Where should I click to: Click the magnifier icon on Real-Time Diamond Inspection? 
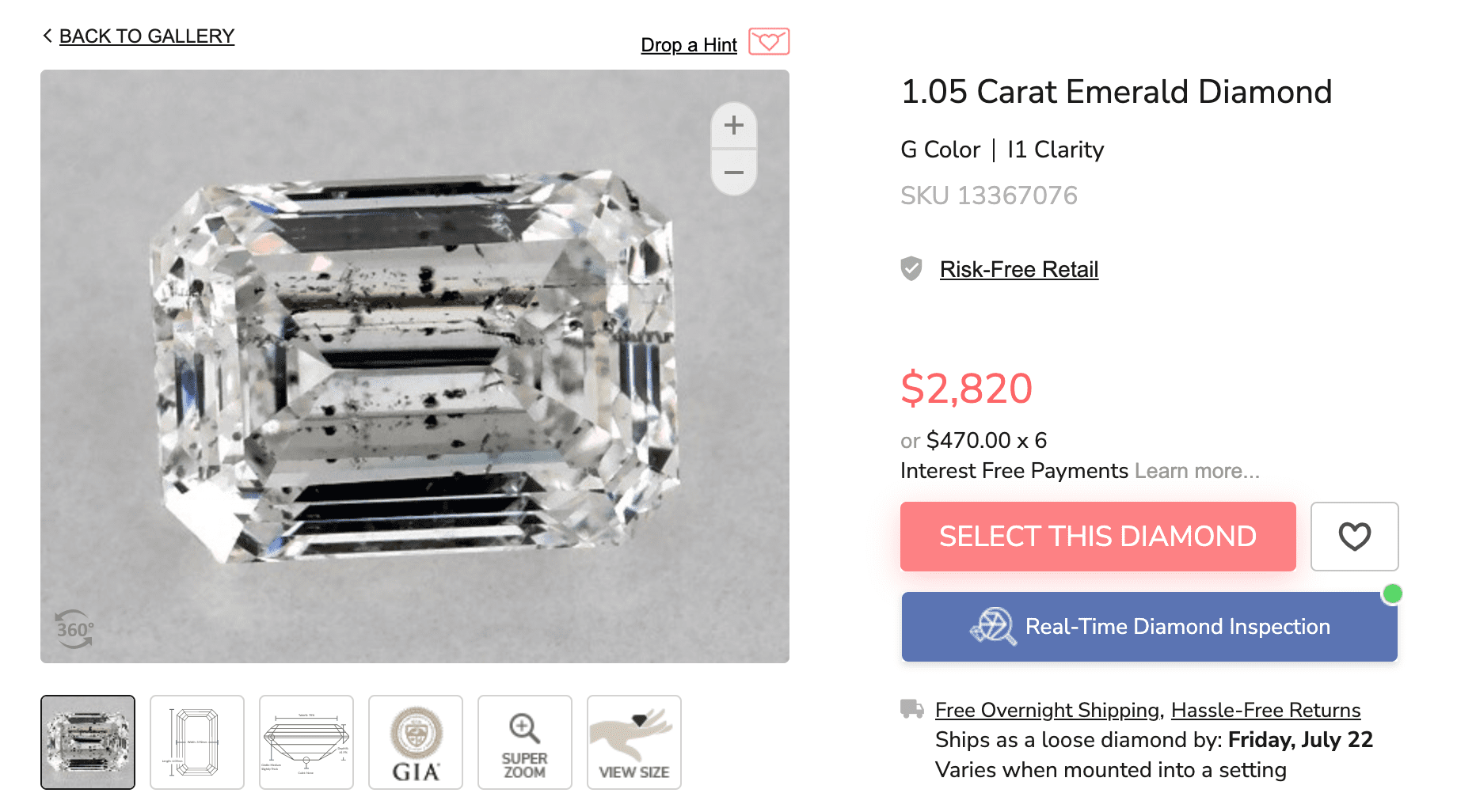995,626
